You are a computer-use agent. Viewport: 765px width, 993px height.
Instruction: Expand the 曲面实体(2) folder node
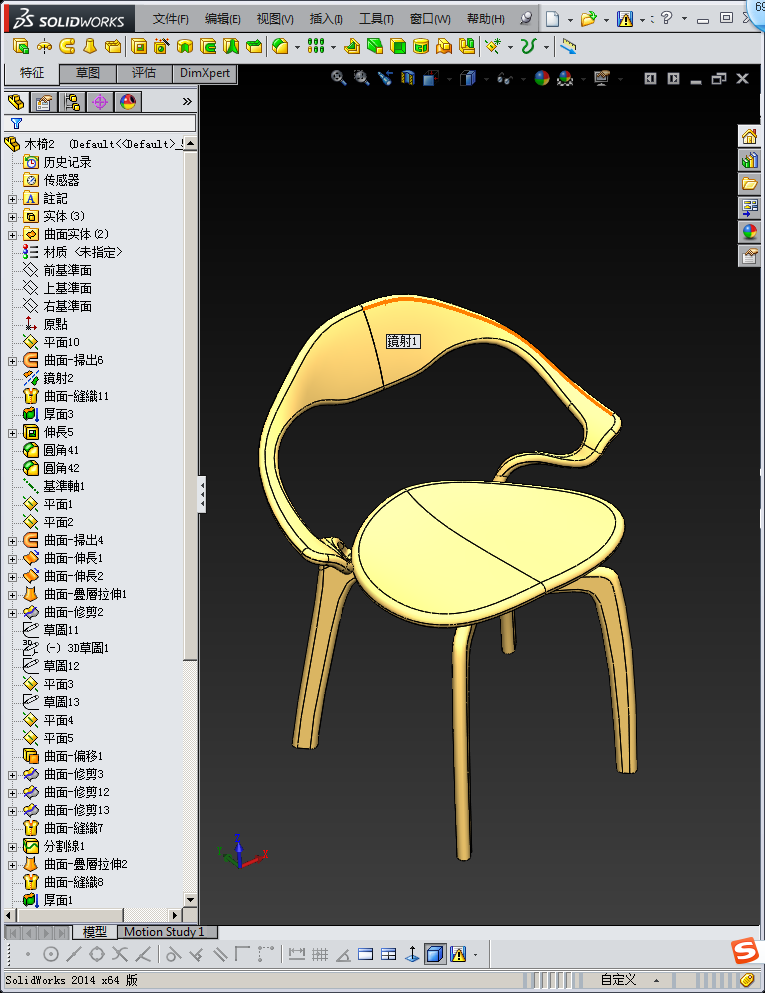tap(12, 235)
